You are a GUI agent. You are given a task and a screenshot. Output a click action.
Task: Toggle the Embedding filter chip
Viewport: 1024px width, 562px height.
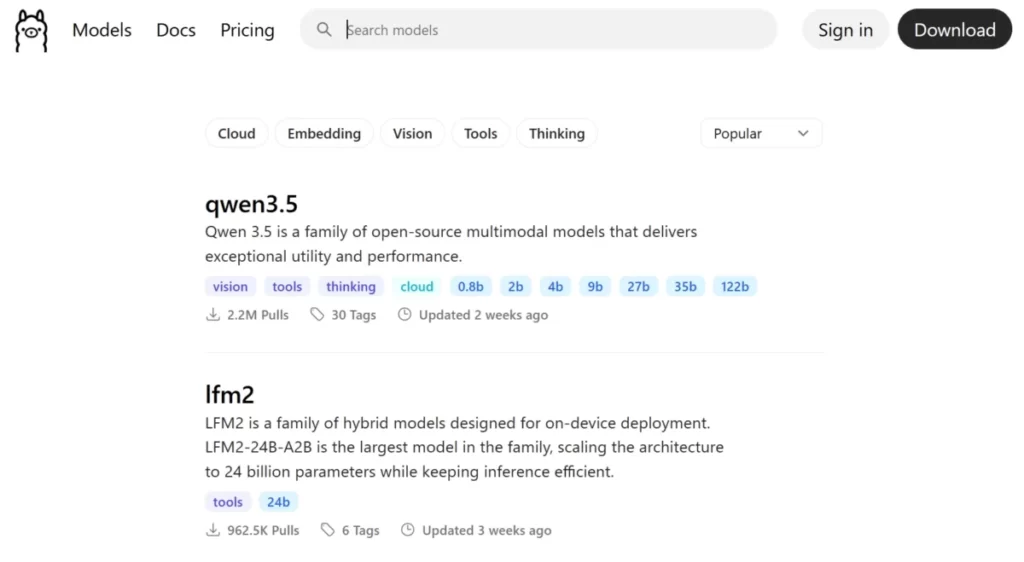324,134
